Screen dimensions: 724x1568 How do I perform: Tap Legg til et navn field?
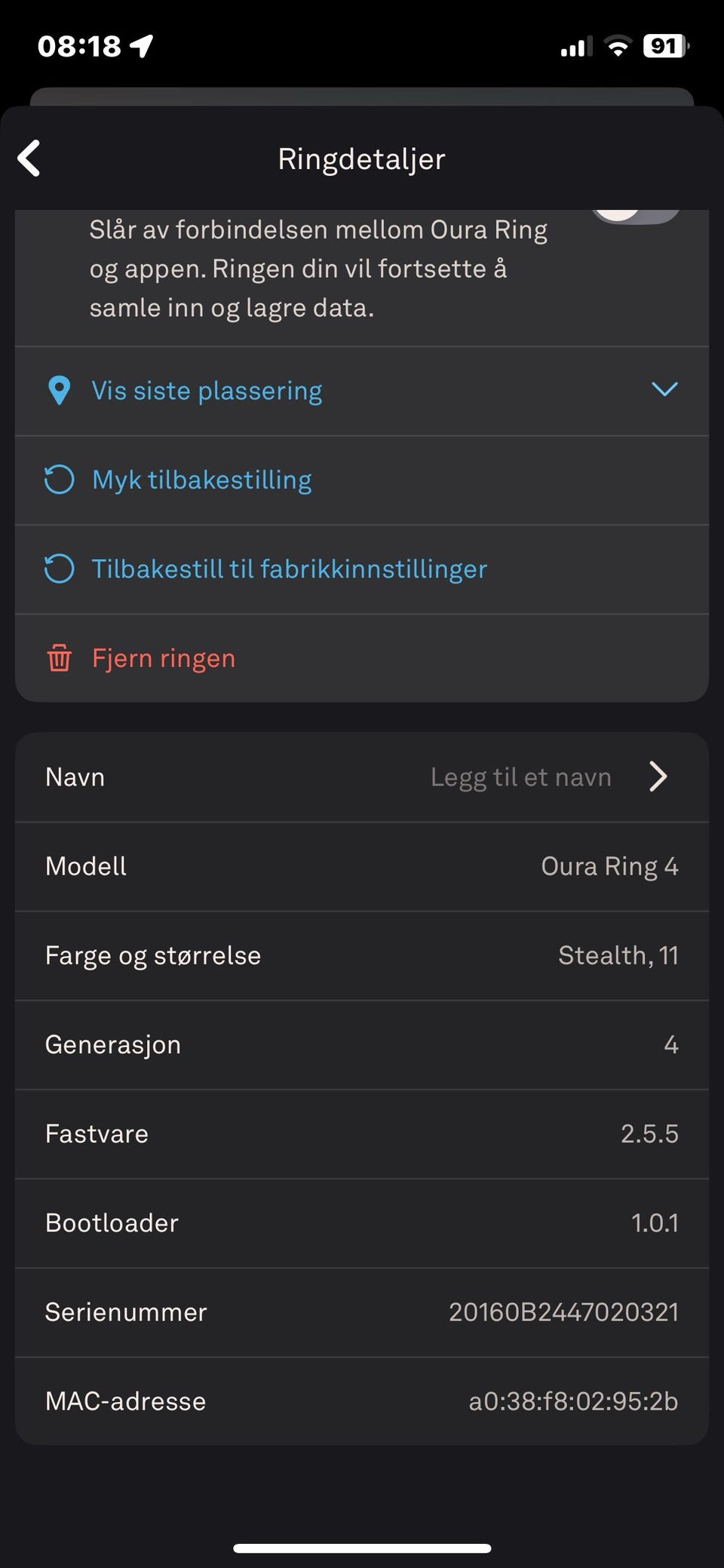pyautogui.click(x=520, y=777)
